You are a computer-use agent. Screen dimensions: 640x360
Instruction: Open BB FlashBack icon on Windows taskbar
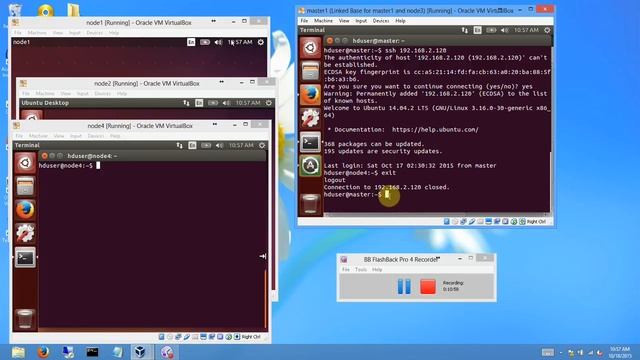click(167, 352)
